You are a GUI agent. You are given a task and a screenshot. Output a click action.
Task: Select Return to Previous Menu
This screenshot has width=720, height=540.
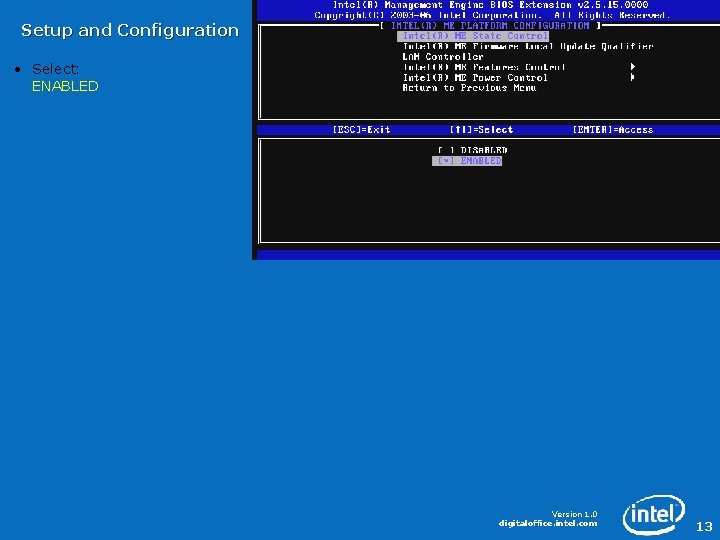(x=469, y=88)
